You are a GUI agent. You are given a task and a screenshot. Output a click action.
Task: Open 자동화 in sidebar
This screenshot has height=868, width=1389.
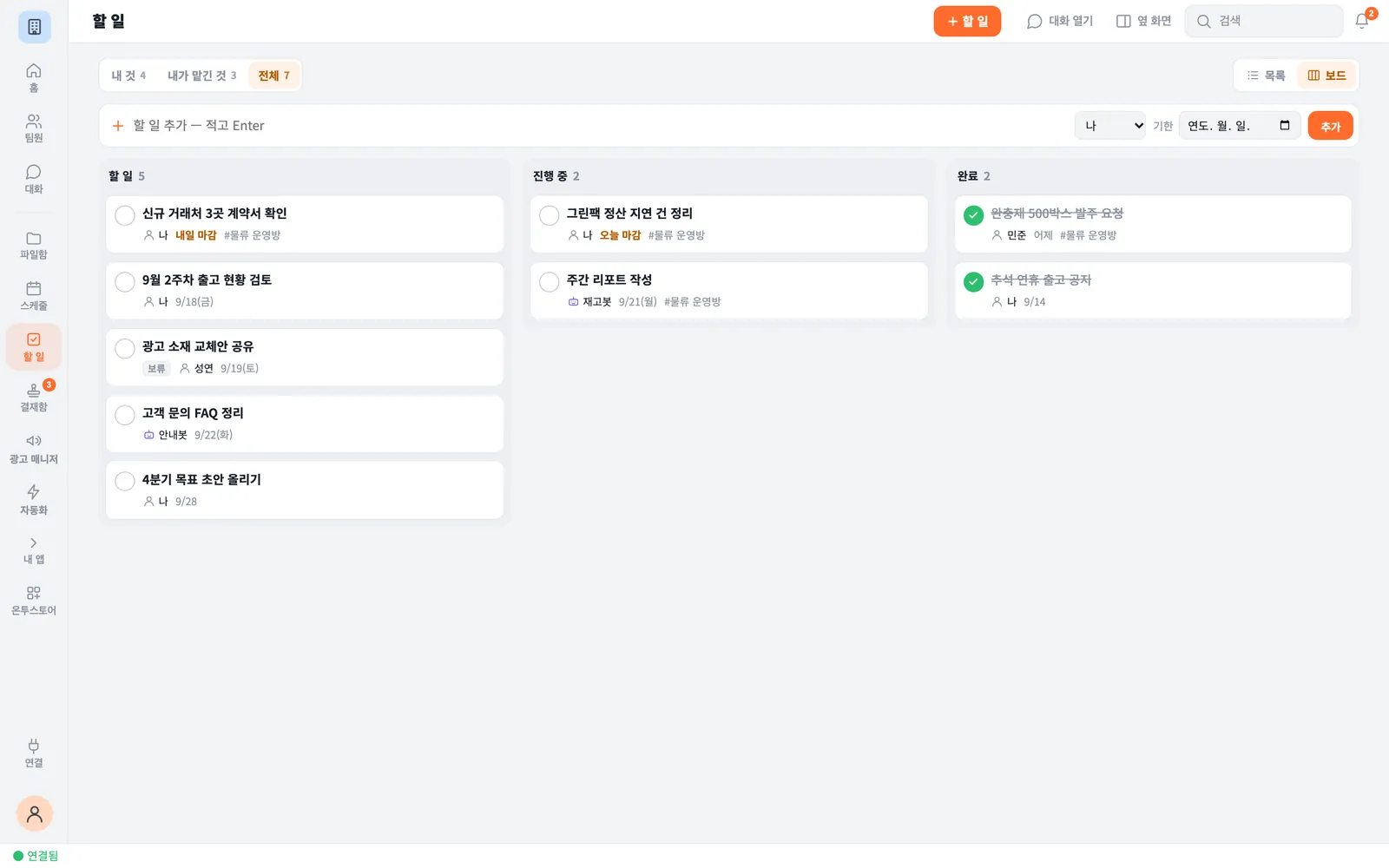[x=34, y=500]
